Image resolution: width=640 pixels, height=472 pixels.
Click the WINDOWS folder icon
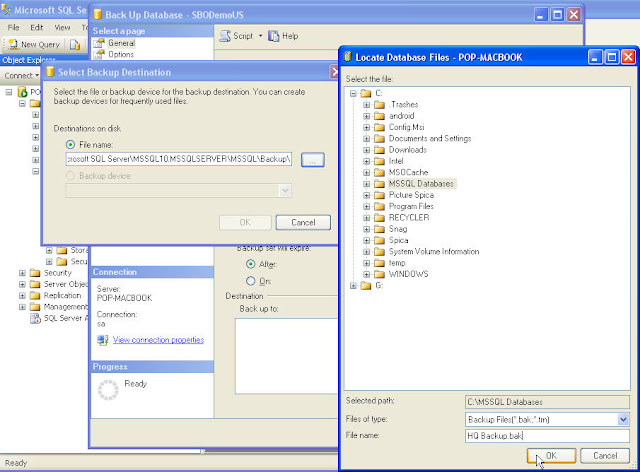(380, 274)
